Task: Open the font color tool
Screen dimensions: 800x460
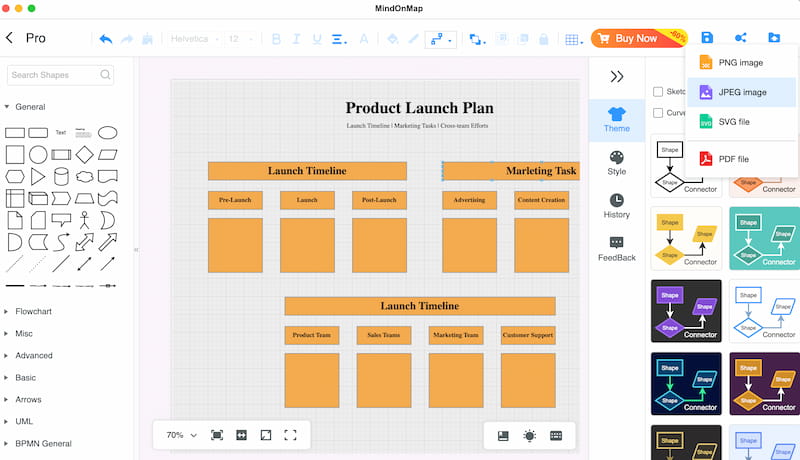Action: pos(364,39)
